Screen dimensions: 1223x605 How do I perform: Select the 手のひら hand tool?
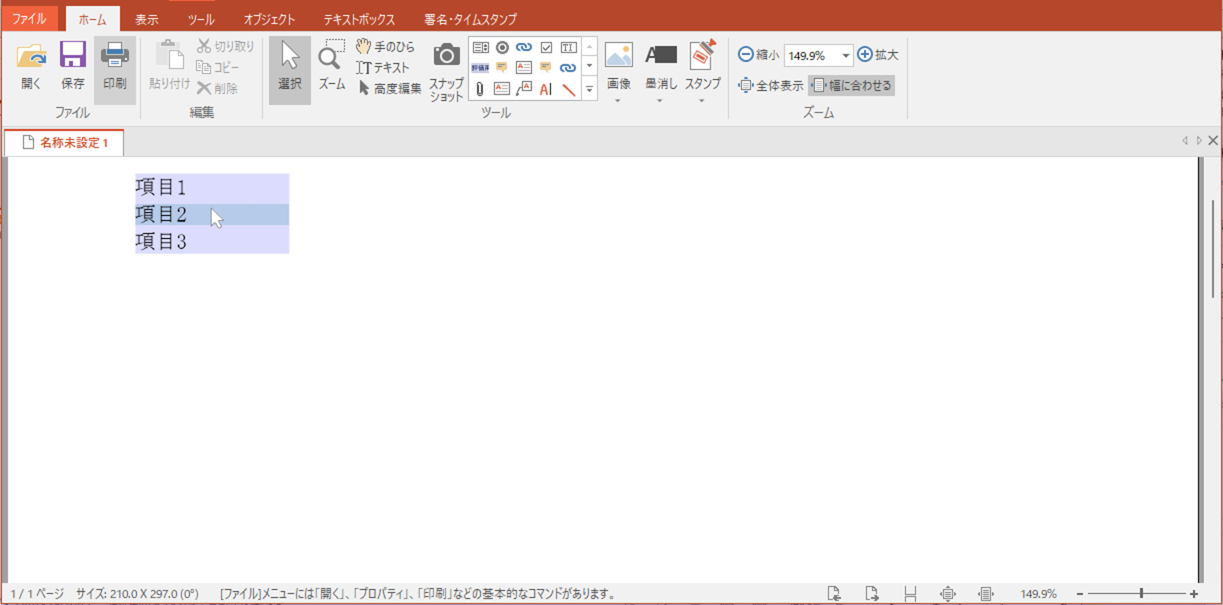click(x=385, y=47)
